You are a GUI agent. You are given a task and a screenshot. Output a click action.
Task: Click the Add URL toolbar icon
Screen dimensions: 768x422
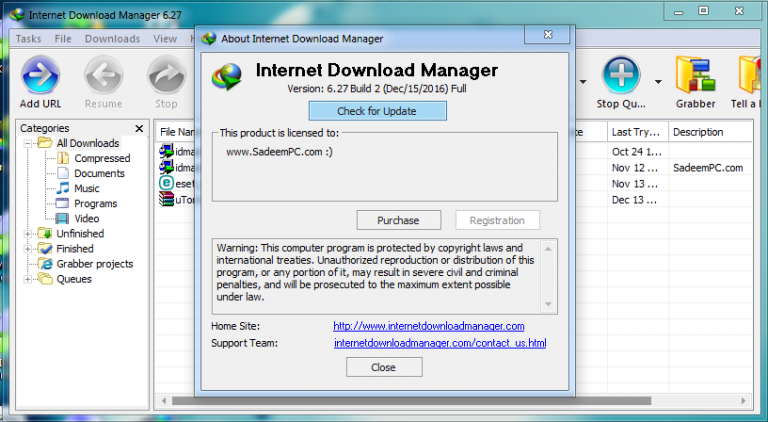[x=40, y=75]
